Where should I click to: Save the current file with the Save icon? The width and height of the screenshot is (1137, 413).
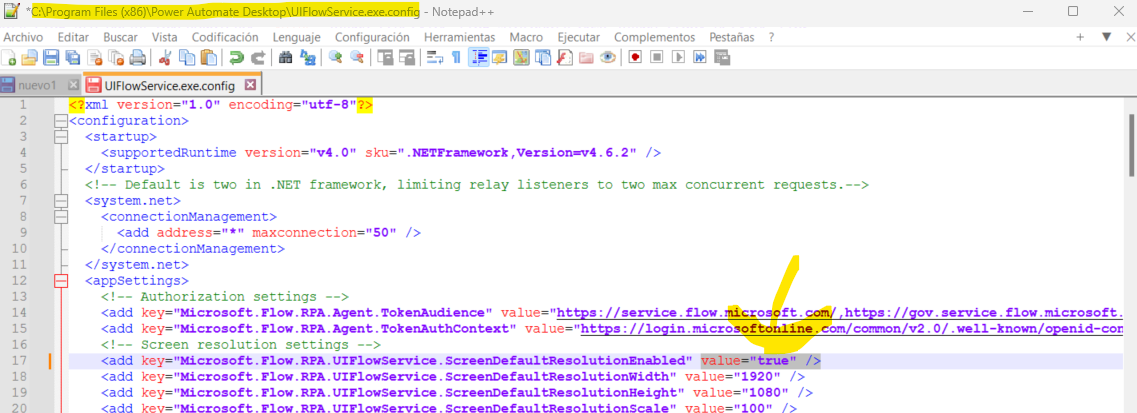[51, 58]
